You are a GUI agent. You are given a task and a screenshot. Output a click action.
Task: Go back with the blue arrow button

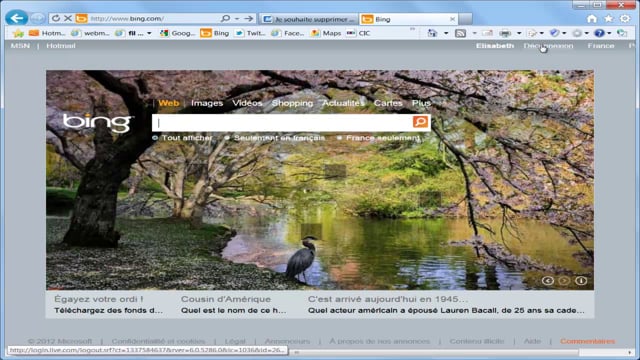point(17,18)
